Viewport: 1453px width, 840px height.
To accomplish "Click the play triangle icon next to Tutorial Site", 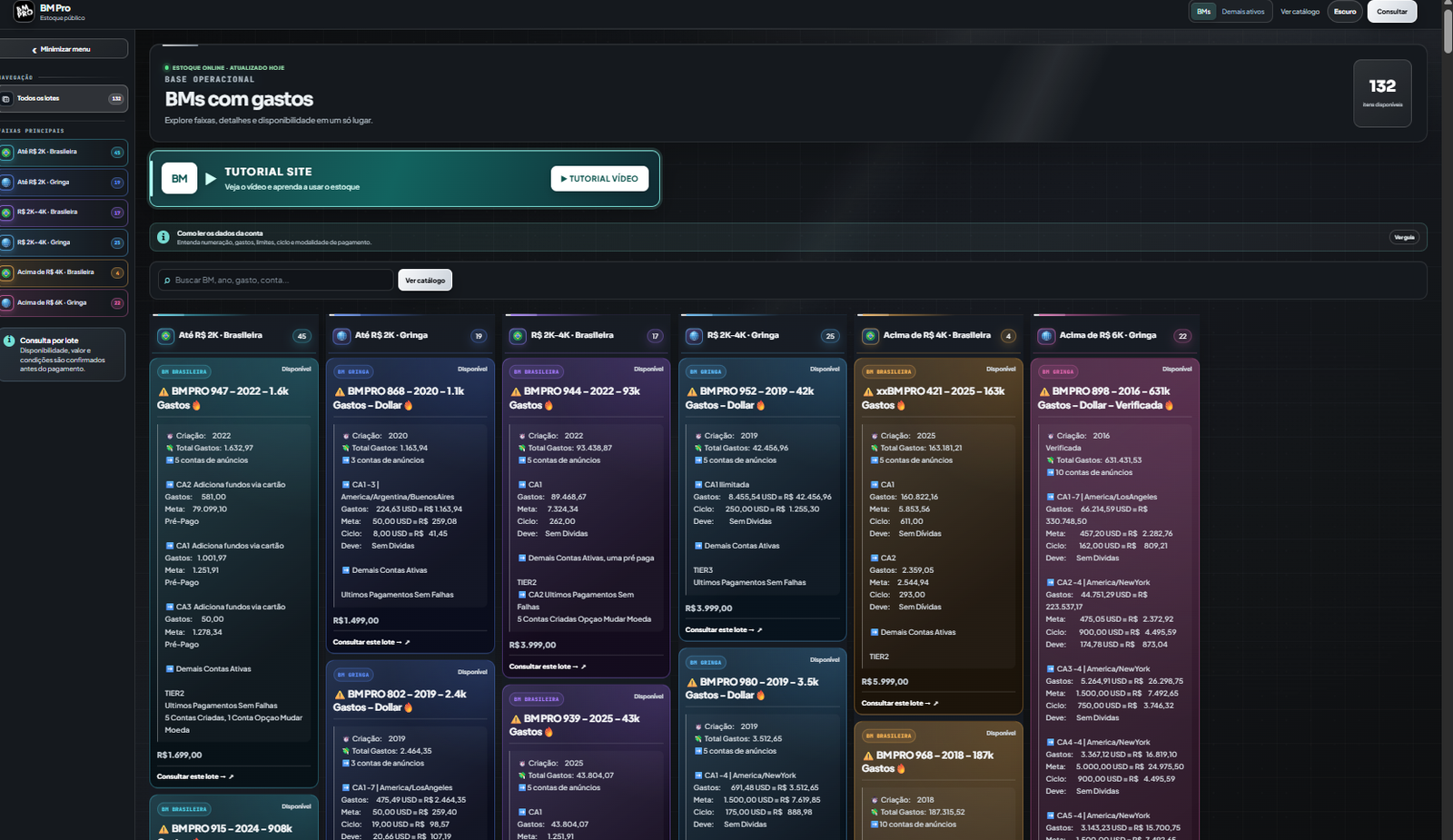I will click(x=211, y=179).
